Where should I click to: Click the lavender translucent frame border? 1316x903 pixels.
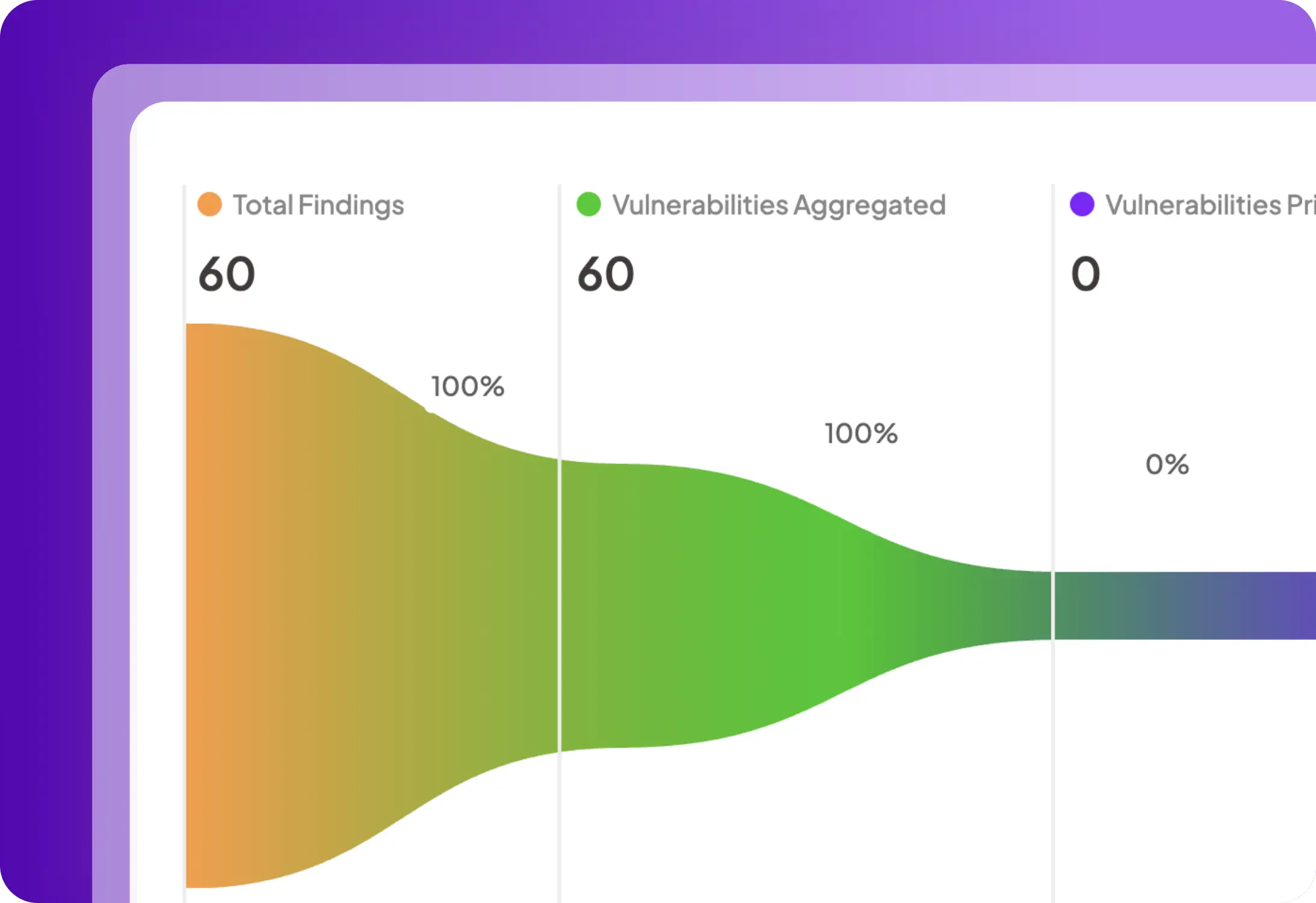(111, 482)
